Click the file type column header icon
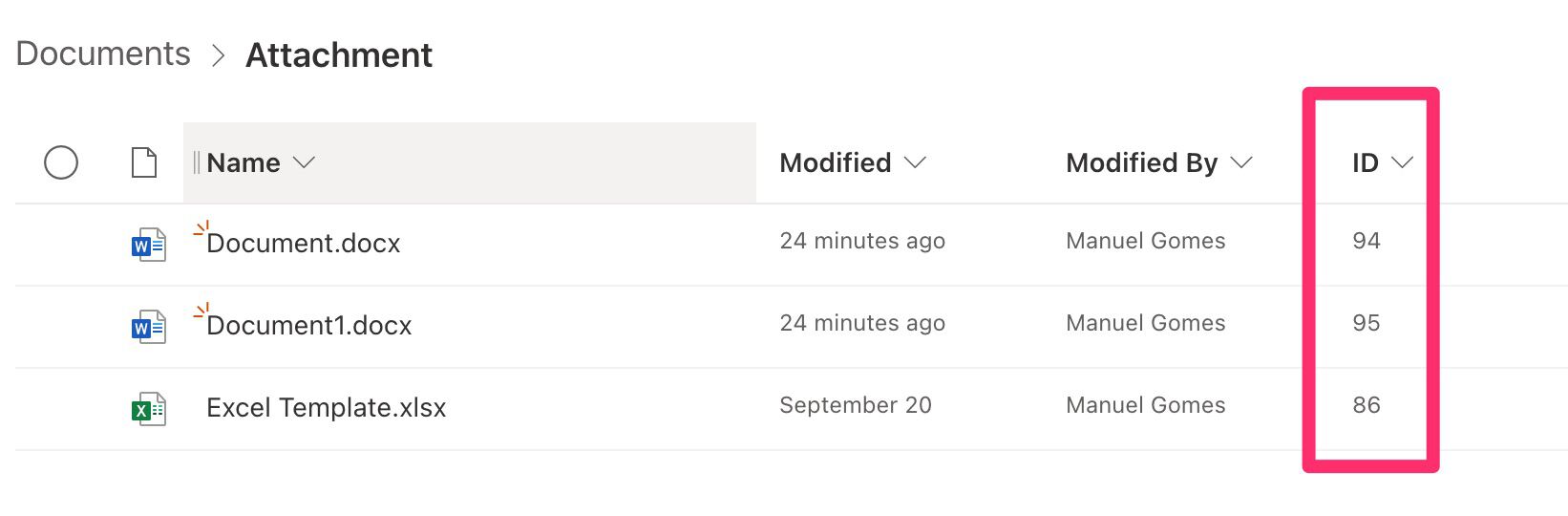Image resolution: width=1568 pixels, height=516 pixels. [x=144, y=162]
